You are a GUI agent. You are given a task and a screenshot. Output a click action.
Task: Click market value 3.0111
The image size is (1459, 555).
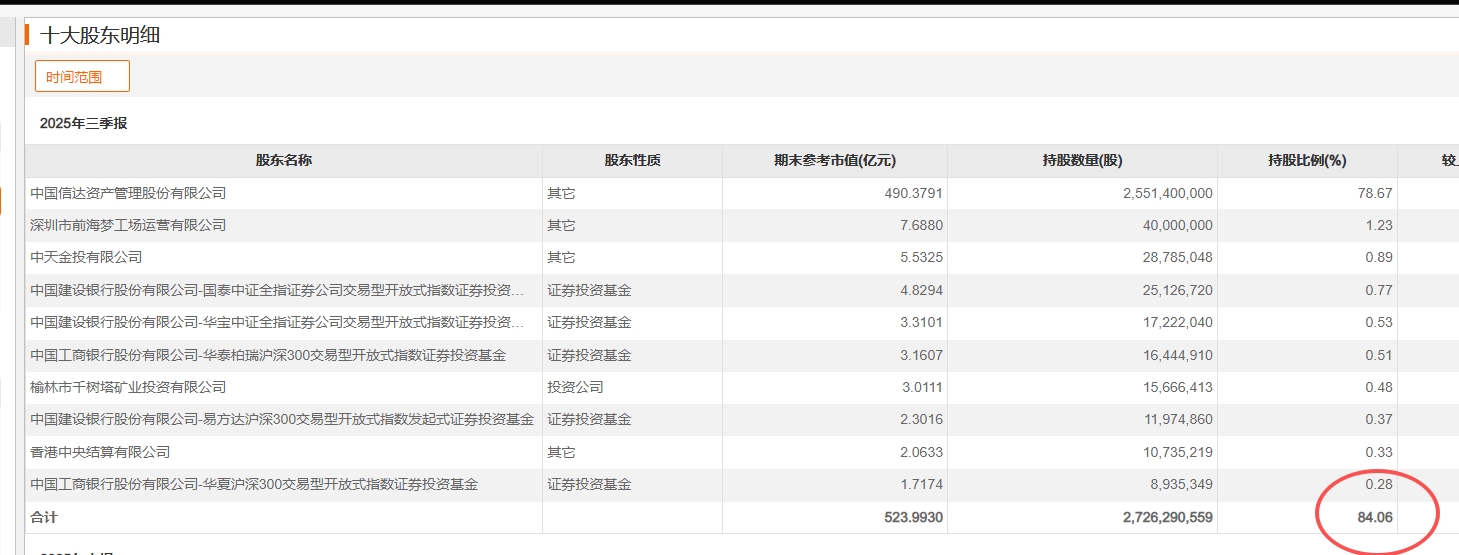click(x=921, y=387)
